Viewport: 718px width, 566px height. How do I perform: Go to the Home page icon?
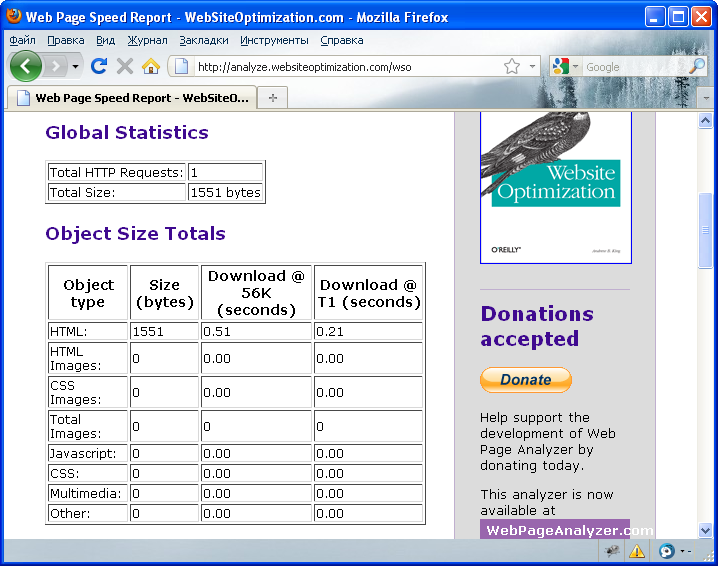(151, 66)
